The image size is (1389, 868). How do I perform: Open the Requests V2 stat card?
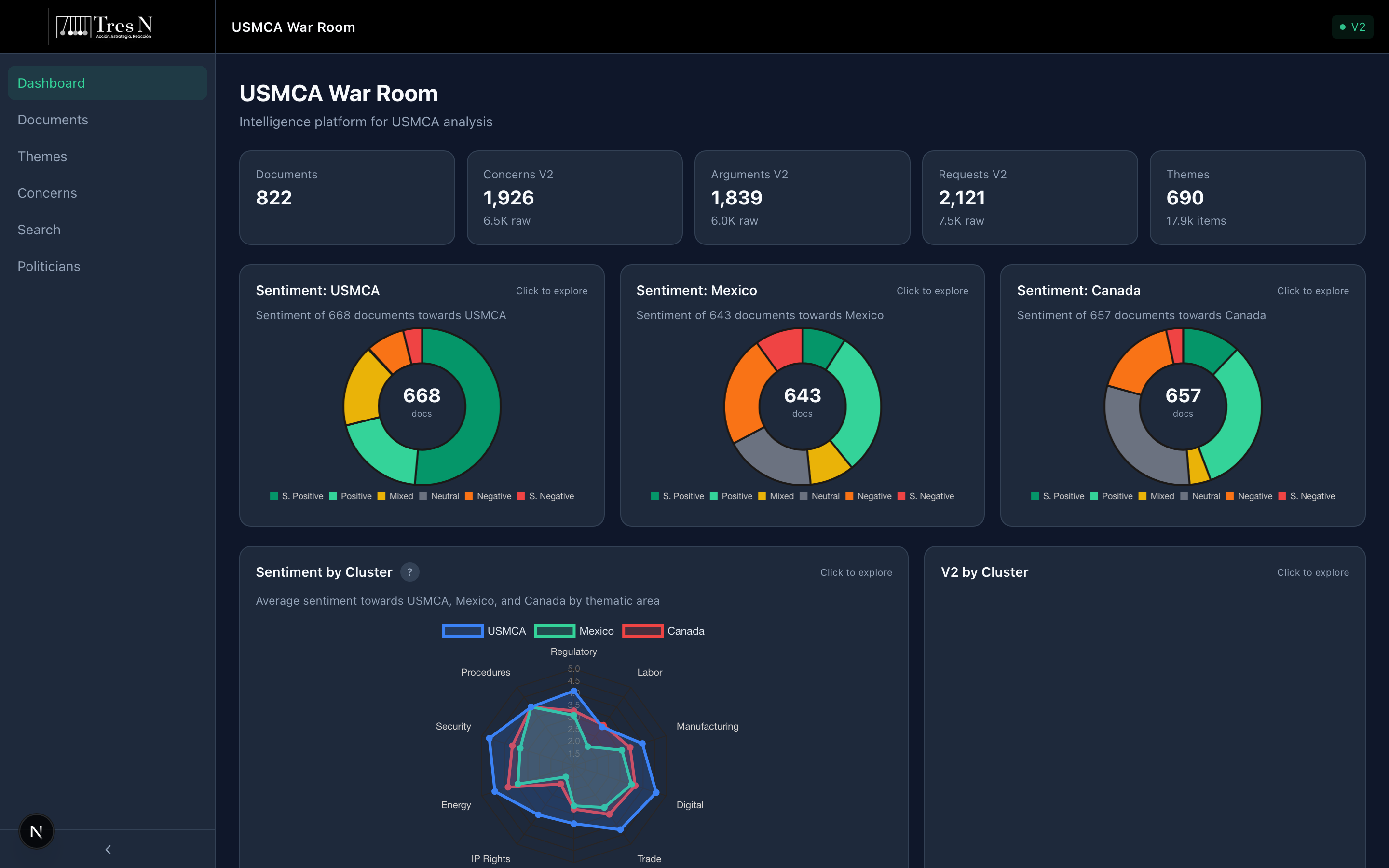(1029, 198)
